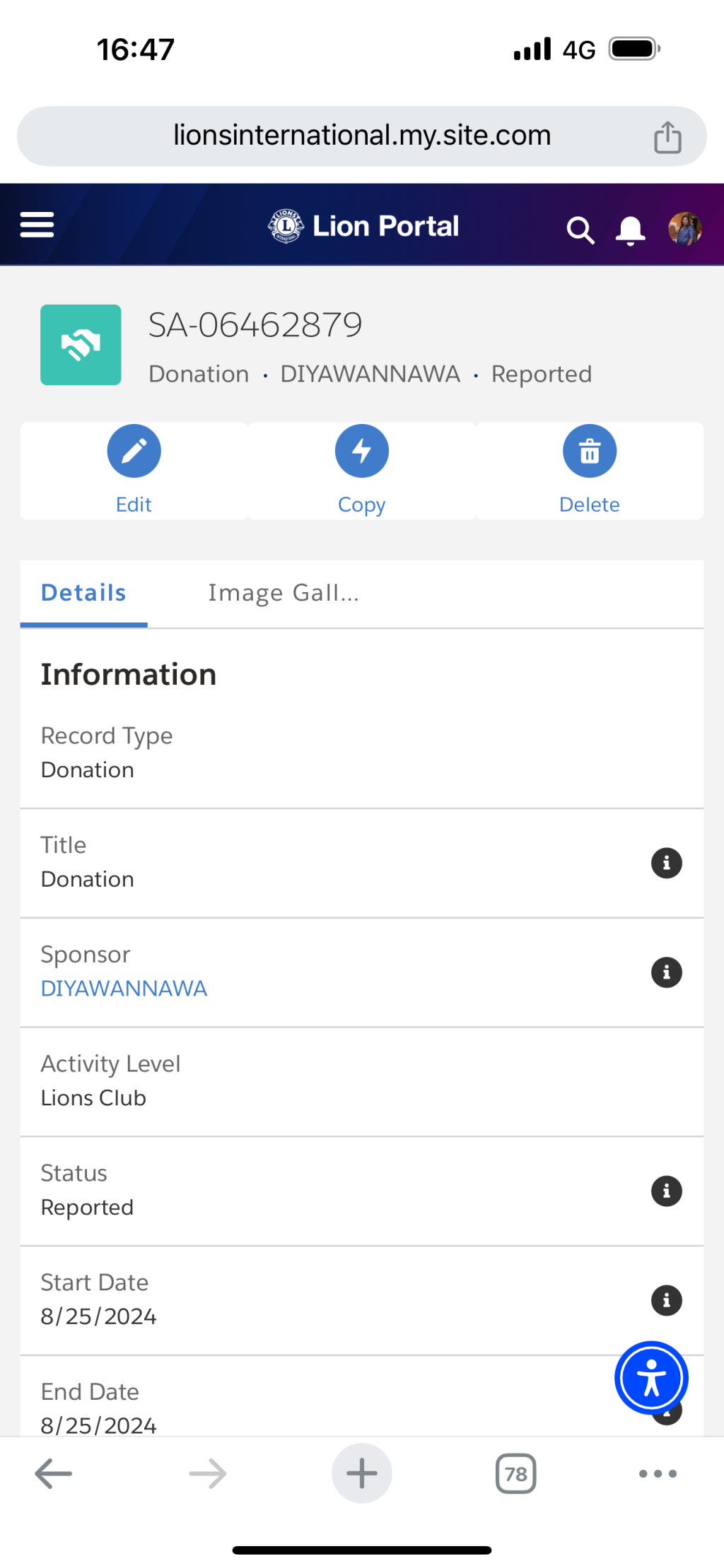Show info tooltip for Sponsor field

pyautogui.click(x=666, y=972)
